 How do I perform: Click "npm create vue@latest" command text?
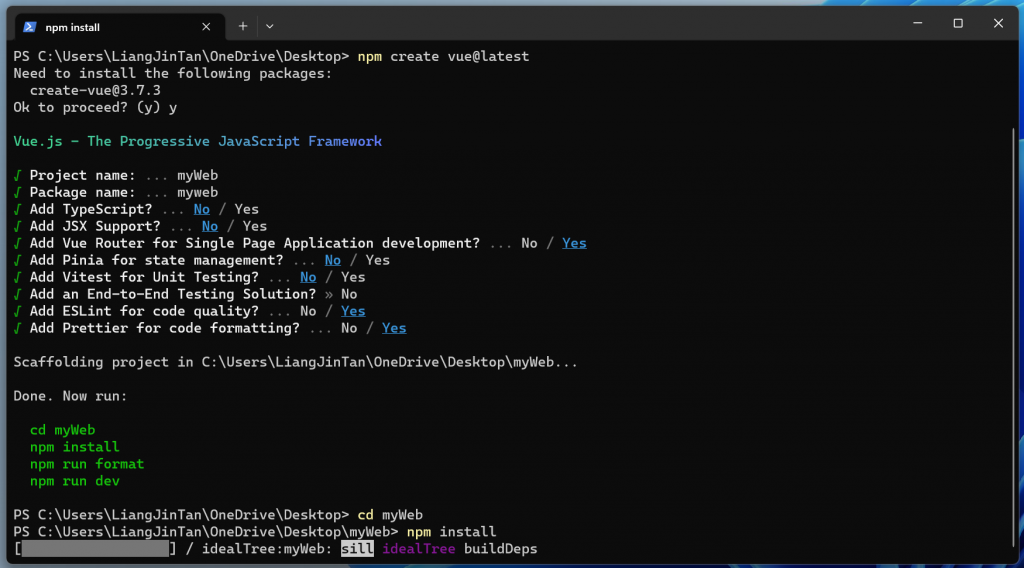click(x=443, y=56)
